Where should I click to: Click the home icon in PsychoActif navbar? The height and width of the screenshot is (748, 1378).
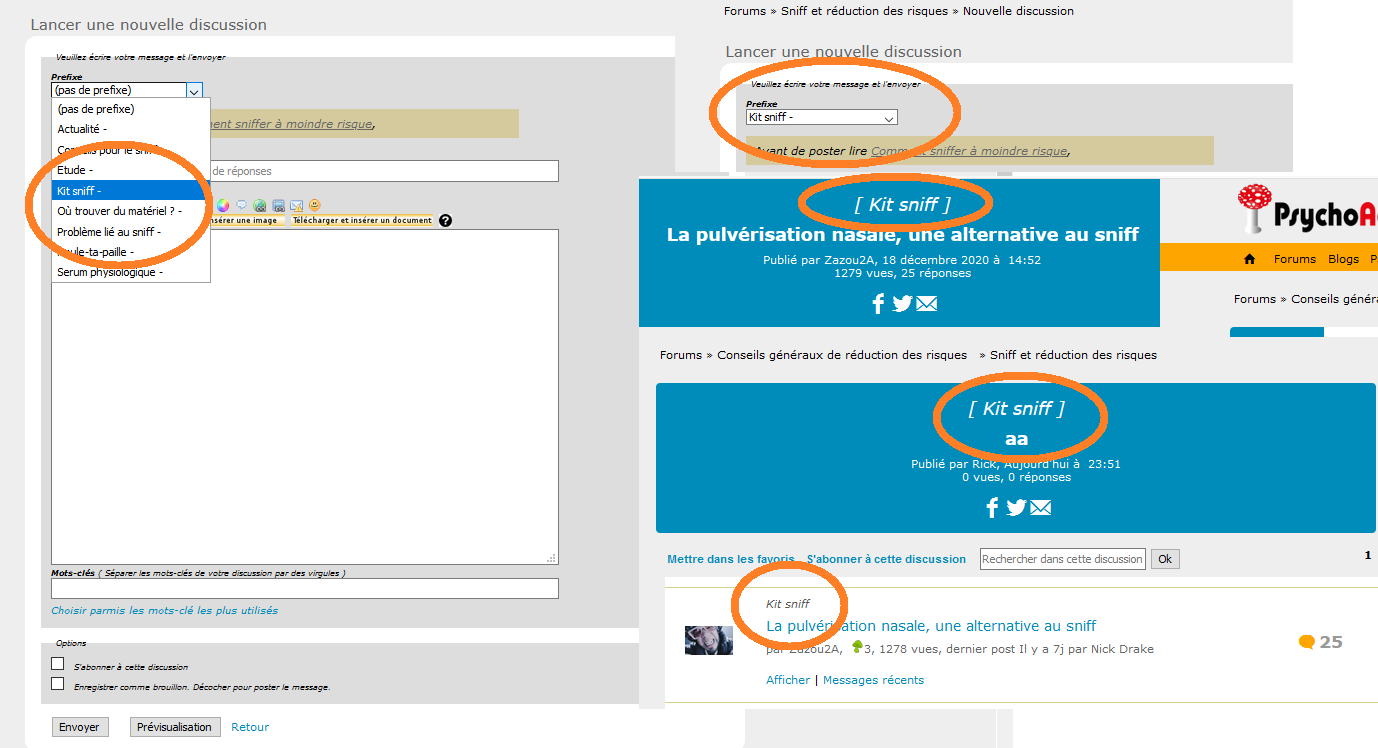[x=1249, y=259]
